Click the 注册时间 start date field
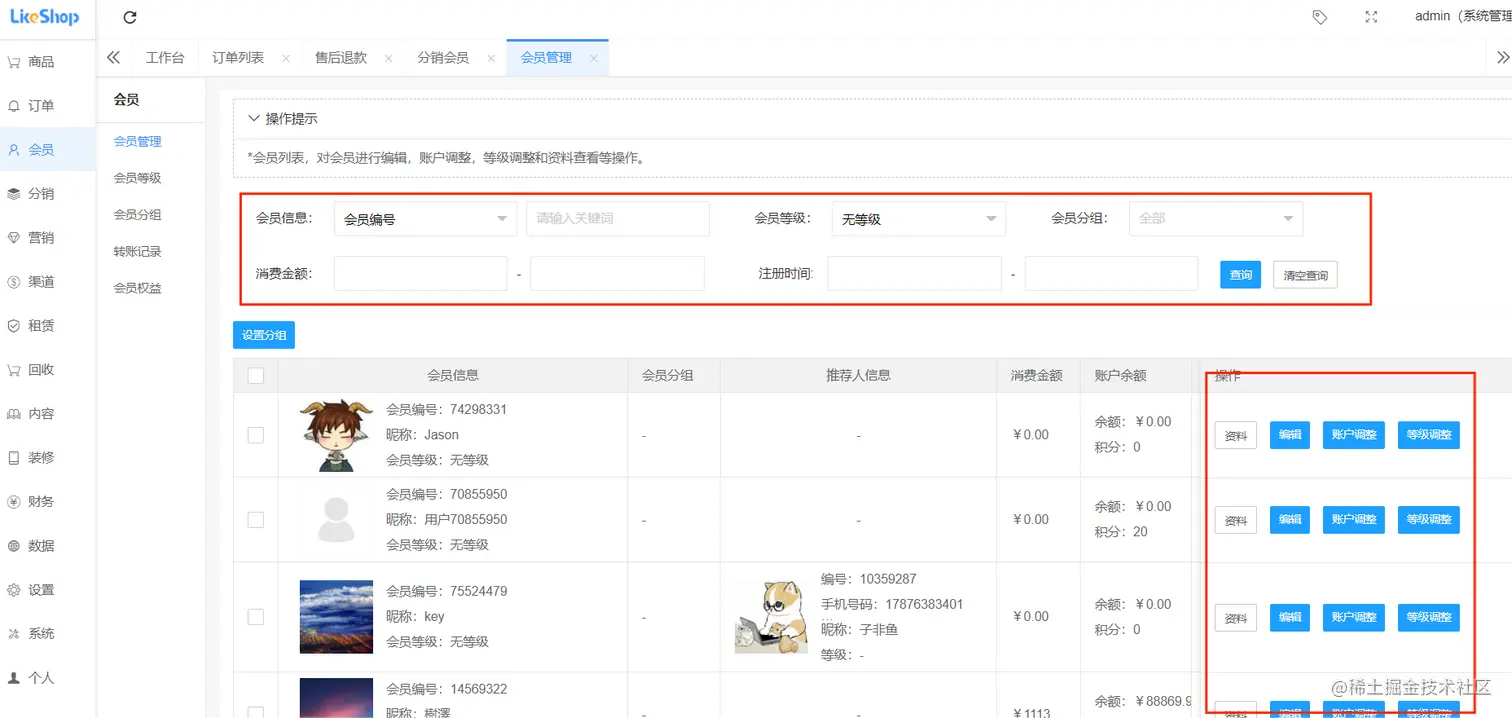 [x=914, y=274]
